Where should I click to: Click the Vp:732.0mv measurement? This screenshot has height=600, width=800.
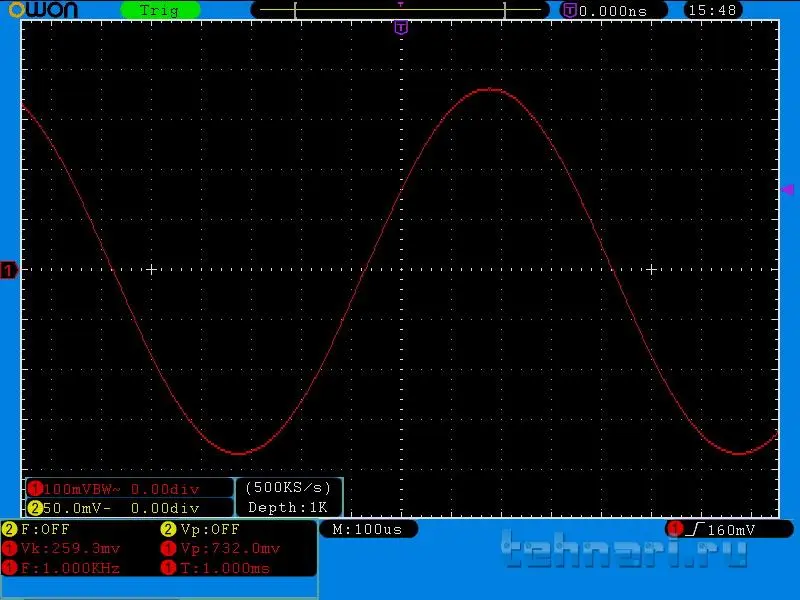pos(230,548)
